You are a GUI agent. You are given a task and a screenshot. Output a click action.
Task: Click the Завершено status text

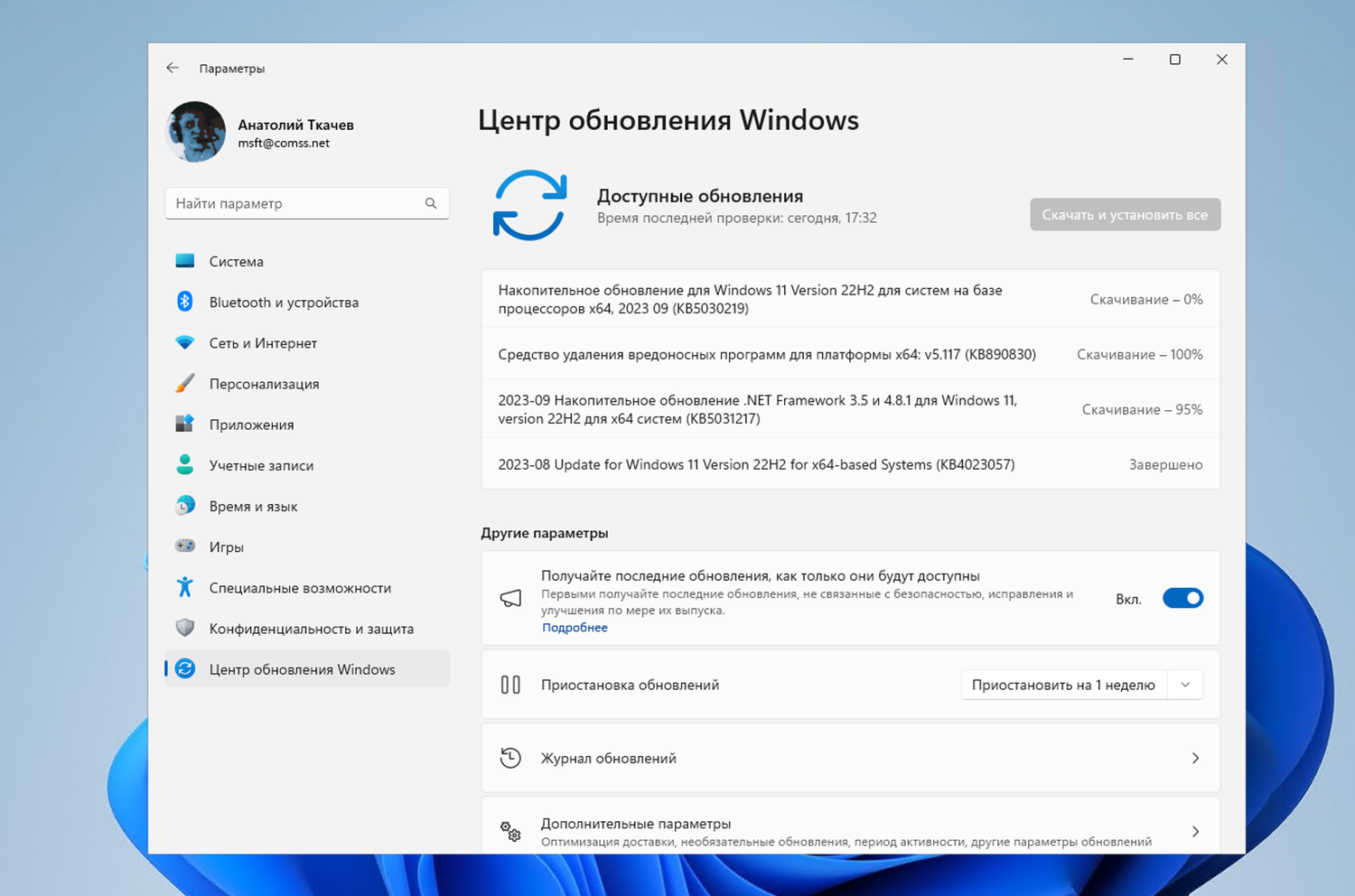tap(1166, 464)
